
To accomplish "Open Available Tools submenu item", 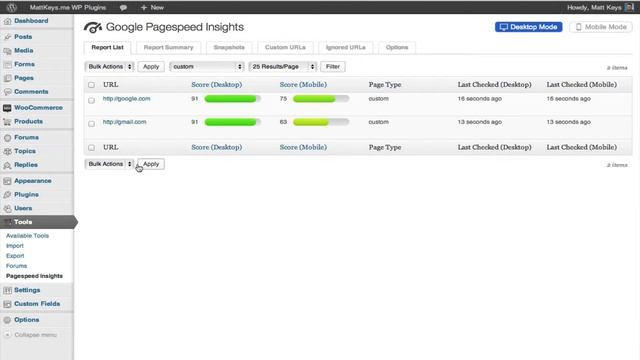I will 27,236.
